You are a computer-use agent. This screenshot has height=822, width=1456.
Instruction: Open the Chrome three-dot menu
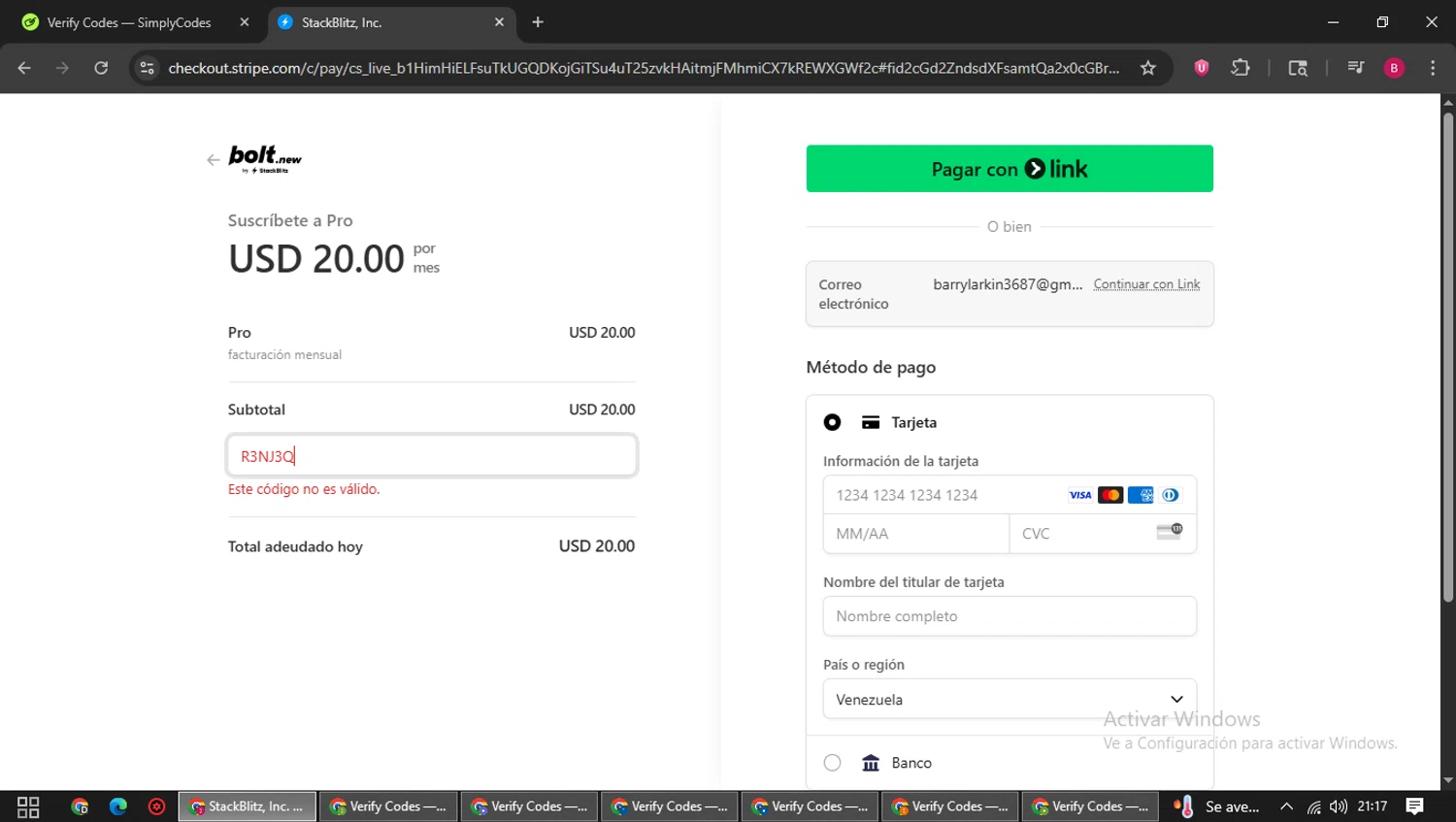[1433, 68]
